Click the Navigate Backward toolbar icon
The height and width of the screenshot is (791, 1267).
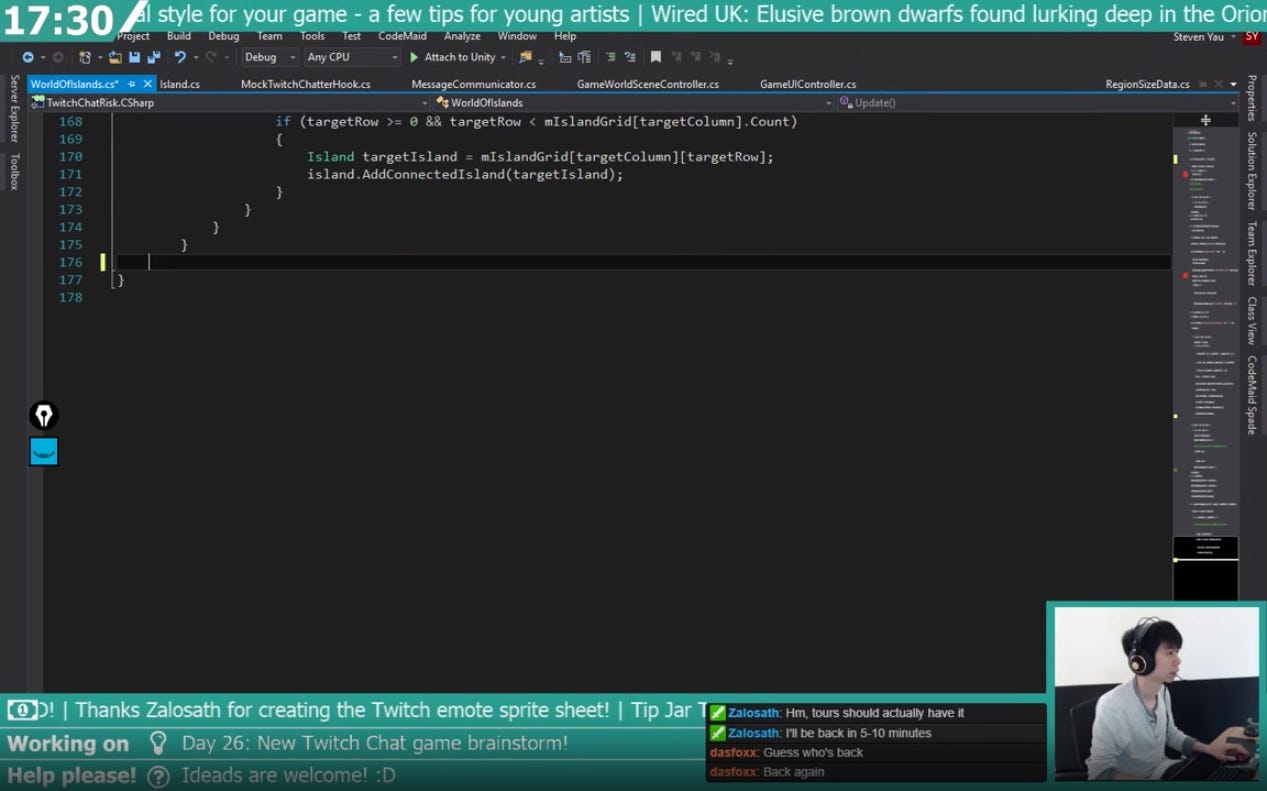28,57
